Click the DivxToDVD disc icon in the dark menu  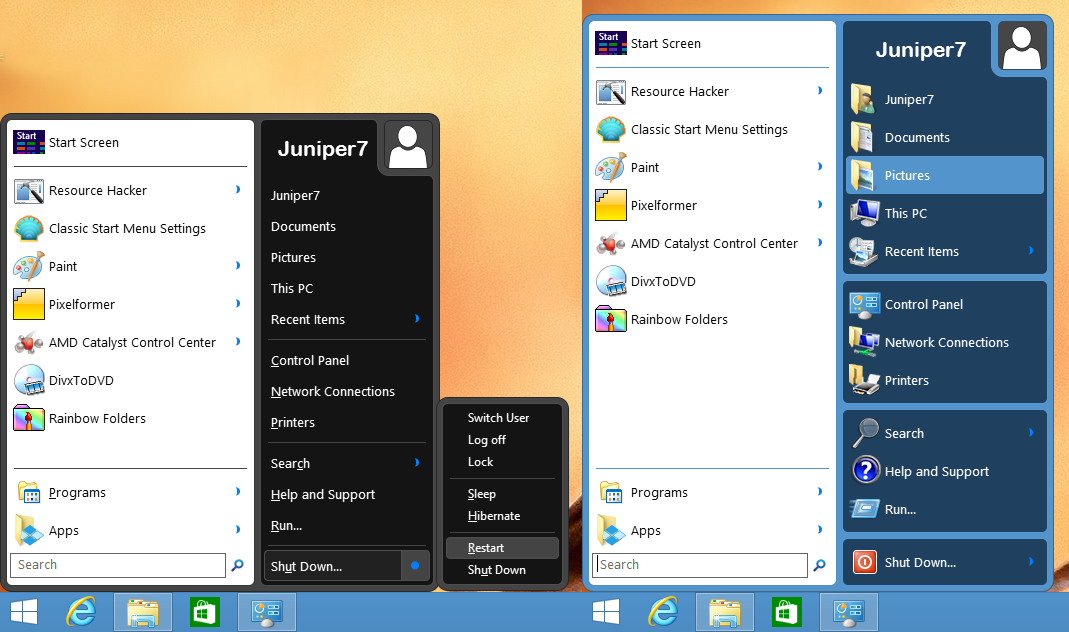point(29,380)
